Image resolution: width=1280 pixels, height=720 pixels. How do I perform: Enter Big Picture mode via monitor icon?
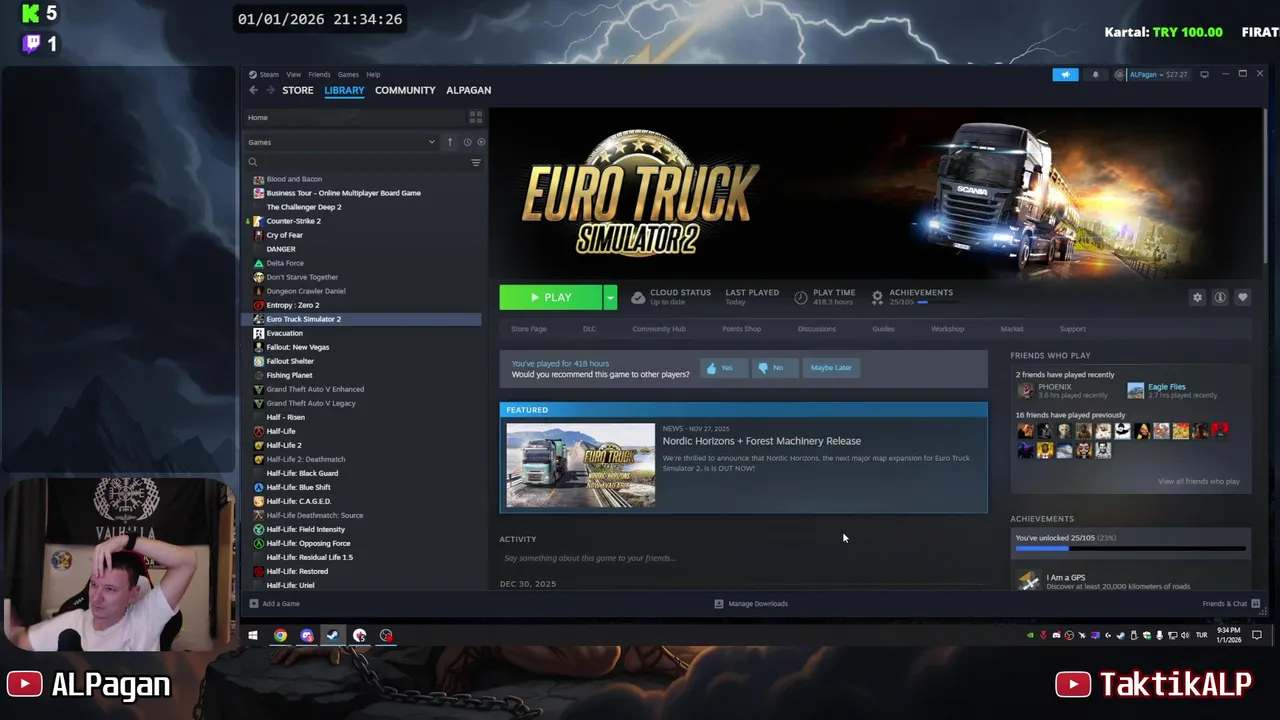pyautogui.click(x=1204, y=74)
